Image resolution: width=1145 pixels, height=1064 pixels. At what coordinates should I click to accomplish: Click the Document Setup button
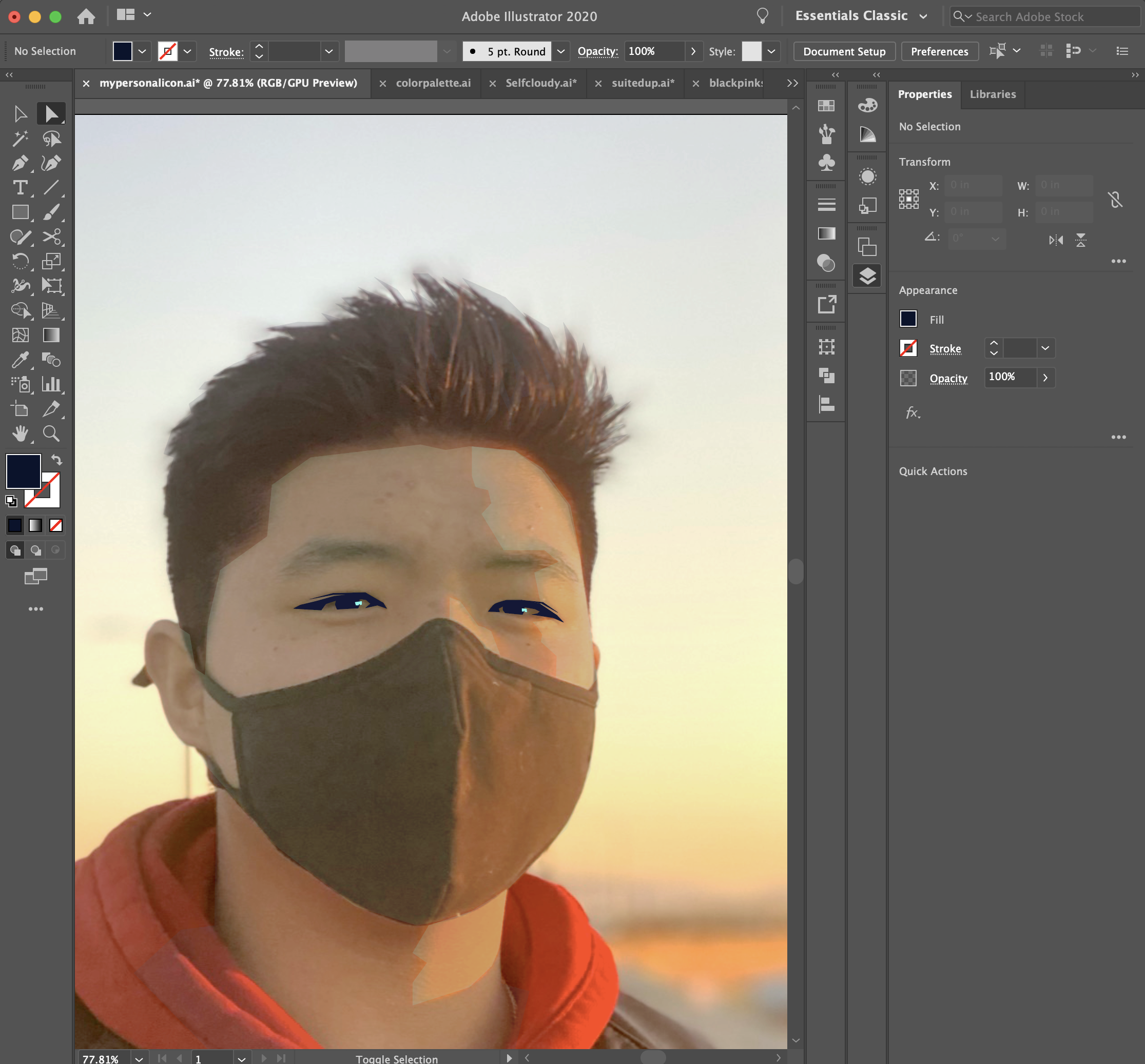click(844, 51)
